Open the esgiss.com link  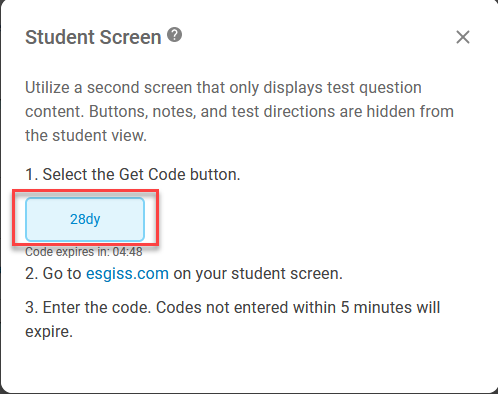point(127,274)
